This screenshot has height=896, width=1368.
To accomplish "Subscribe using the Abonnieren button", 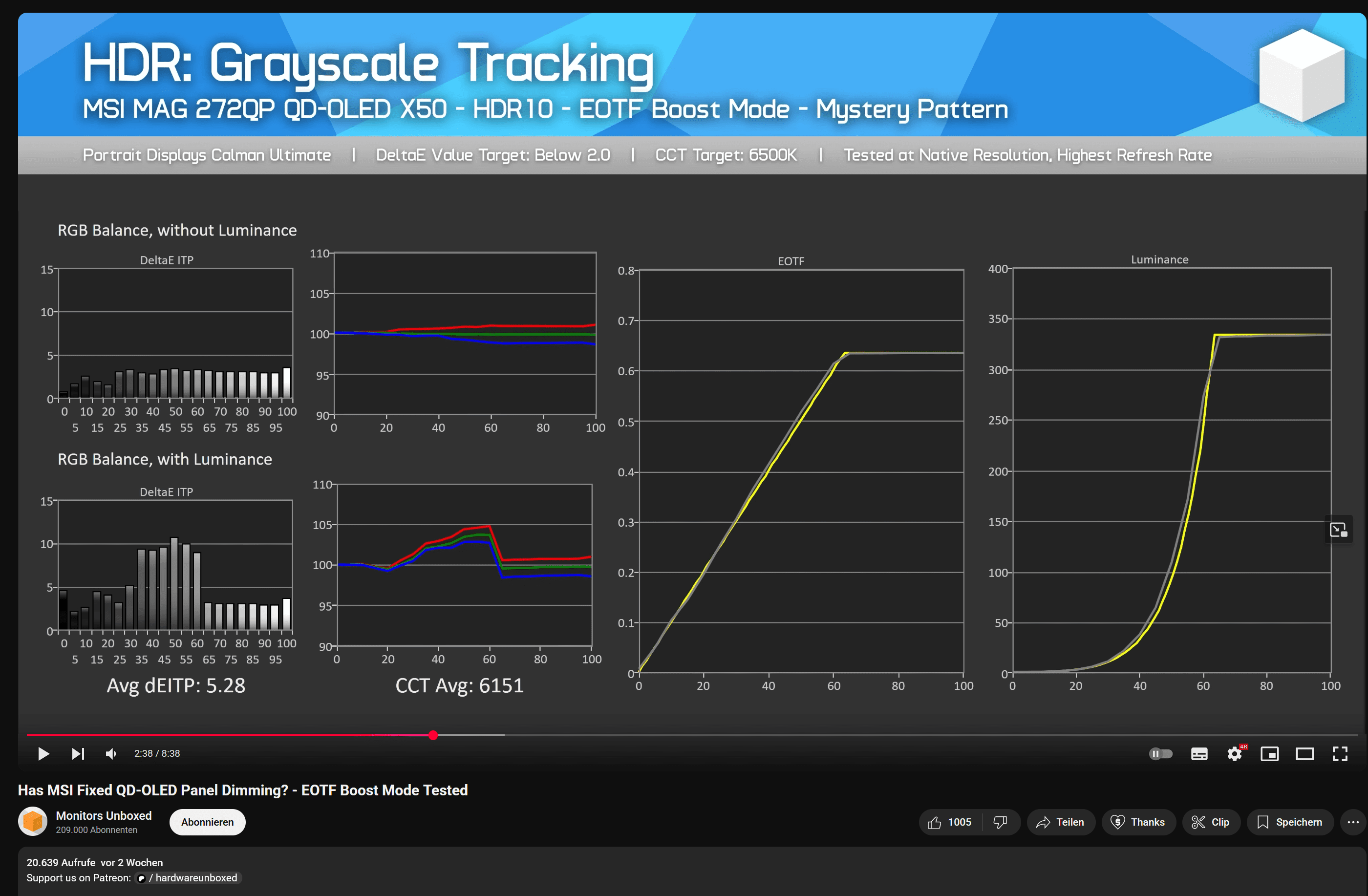I will (x=208, y=822).
